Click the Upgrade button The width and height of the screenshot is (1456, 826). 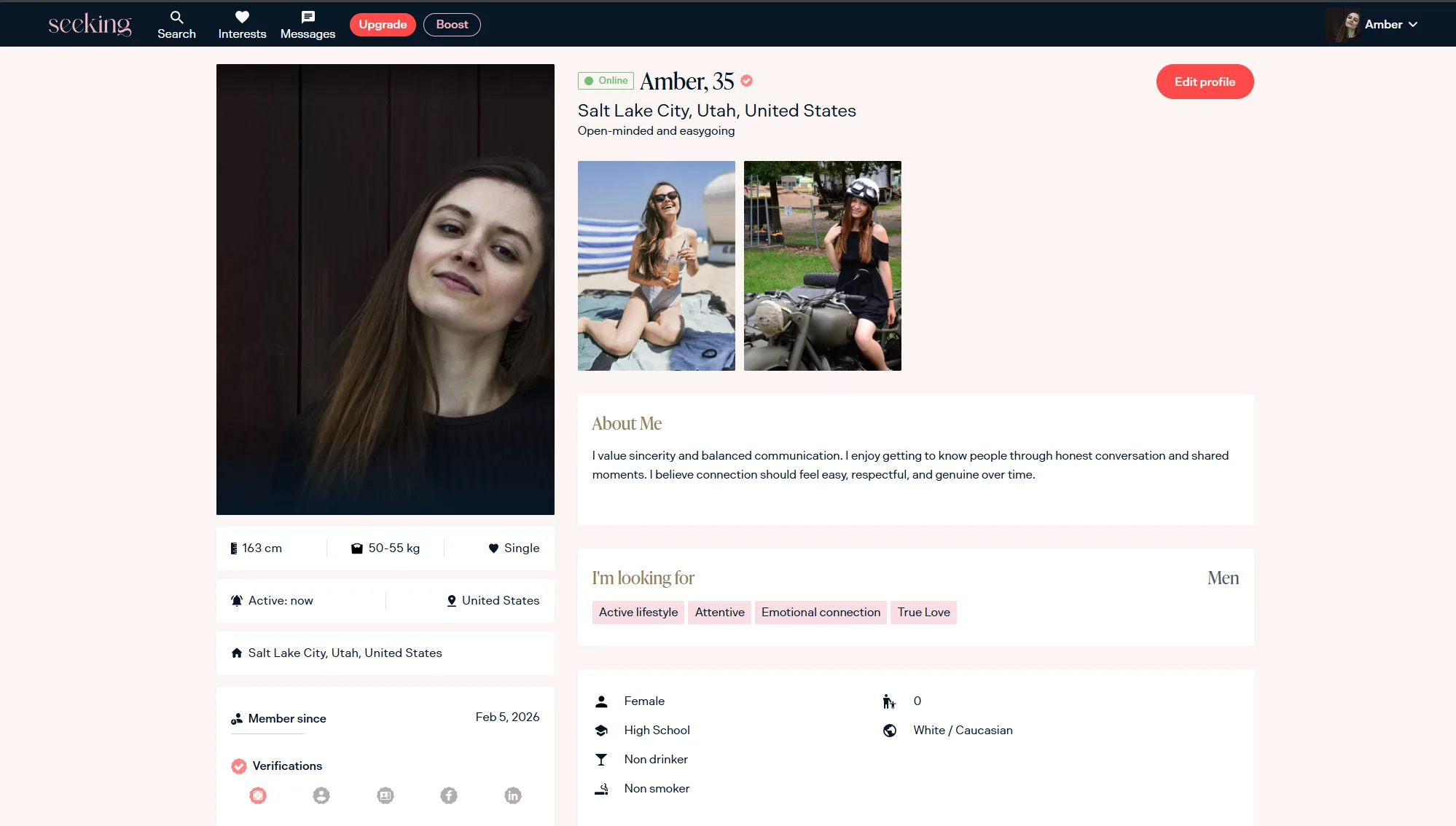[x=383, y=25]
